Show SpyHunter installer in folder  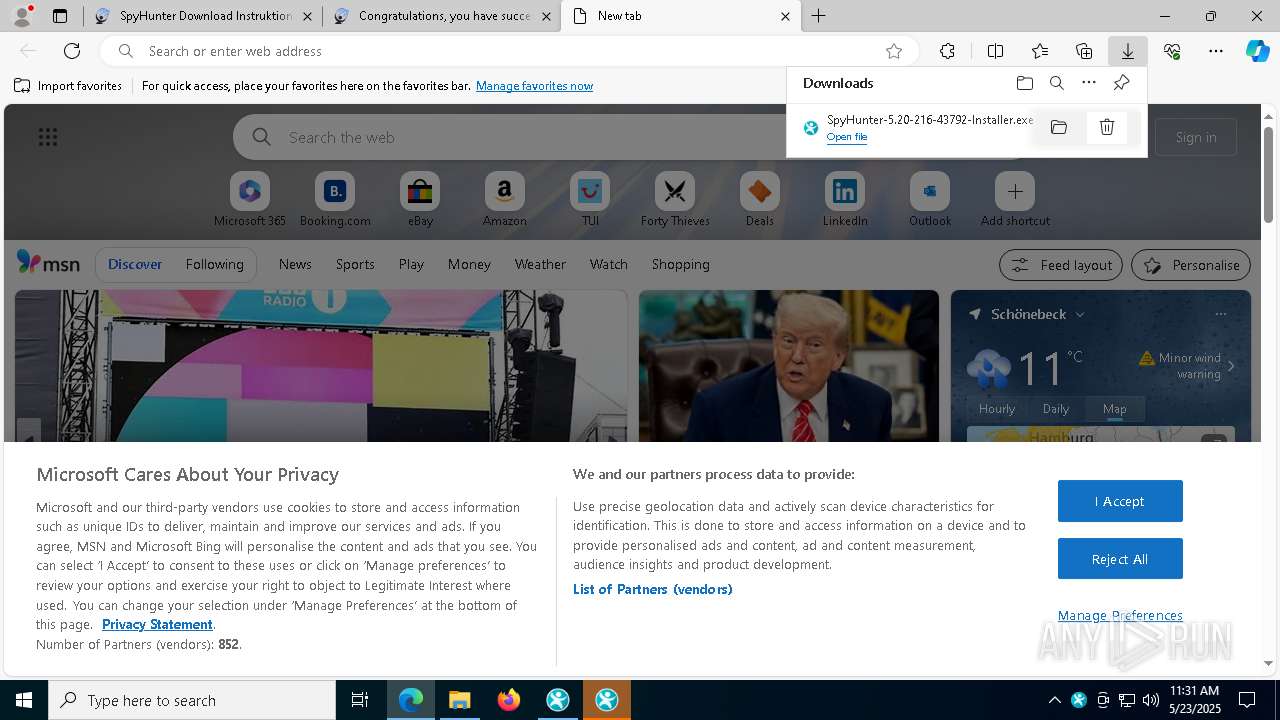1059,127
